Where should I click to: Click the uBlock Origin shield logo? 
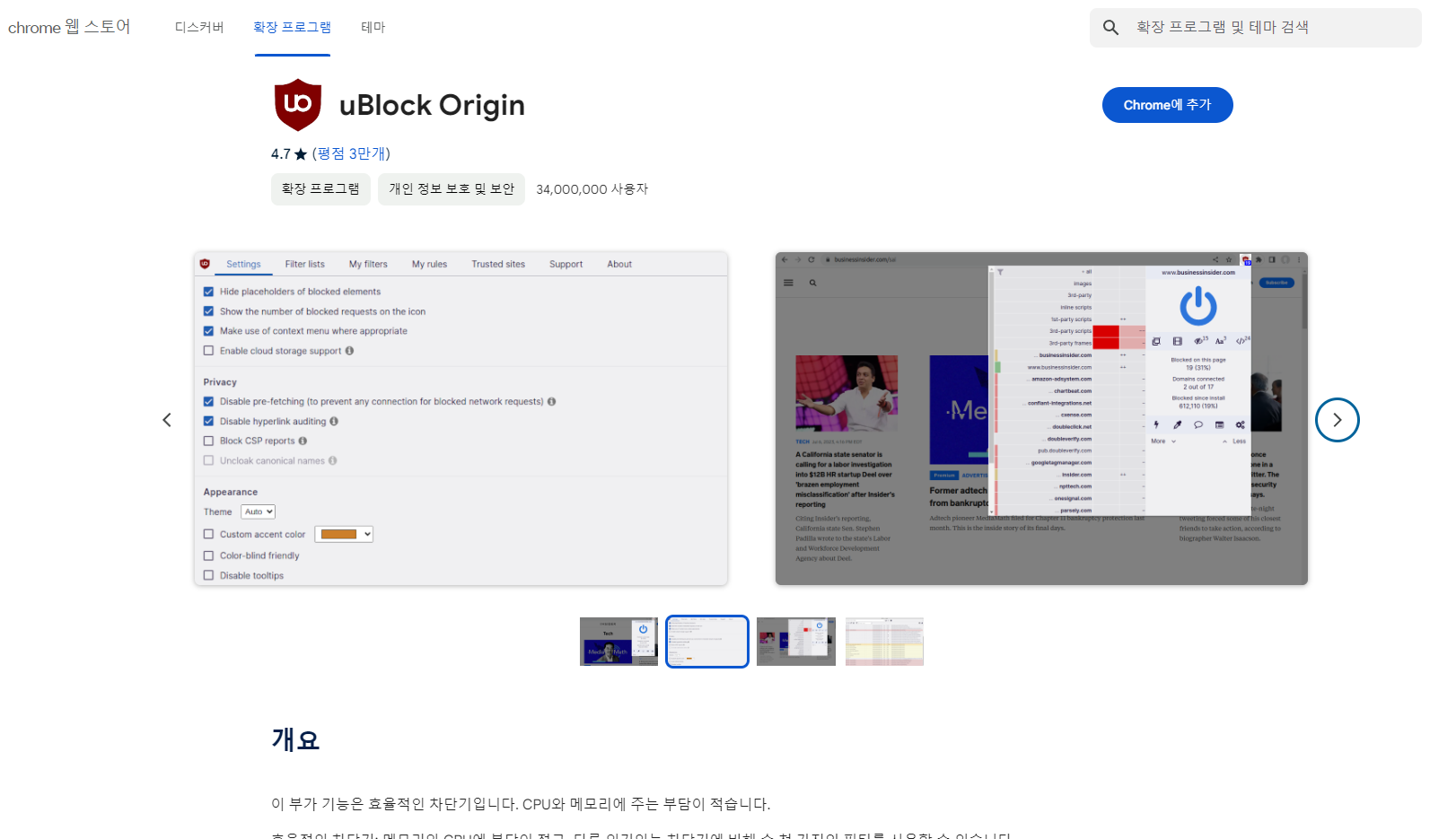[298, 105]
